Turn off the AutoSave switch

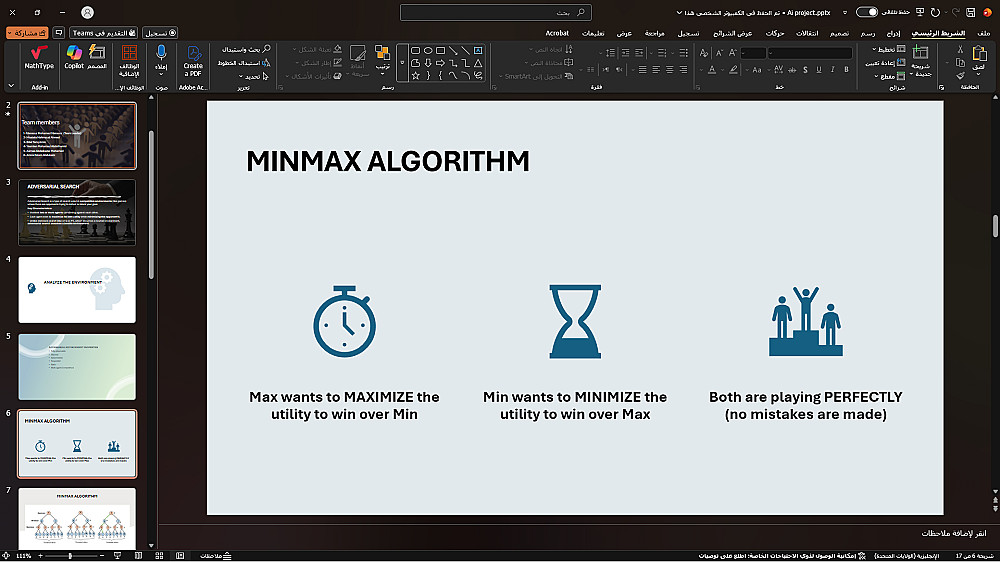tap(867, 12)
